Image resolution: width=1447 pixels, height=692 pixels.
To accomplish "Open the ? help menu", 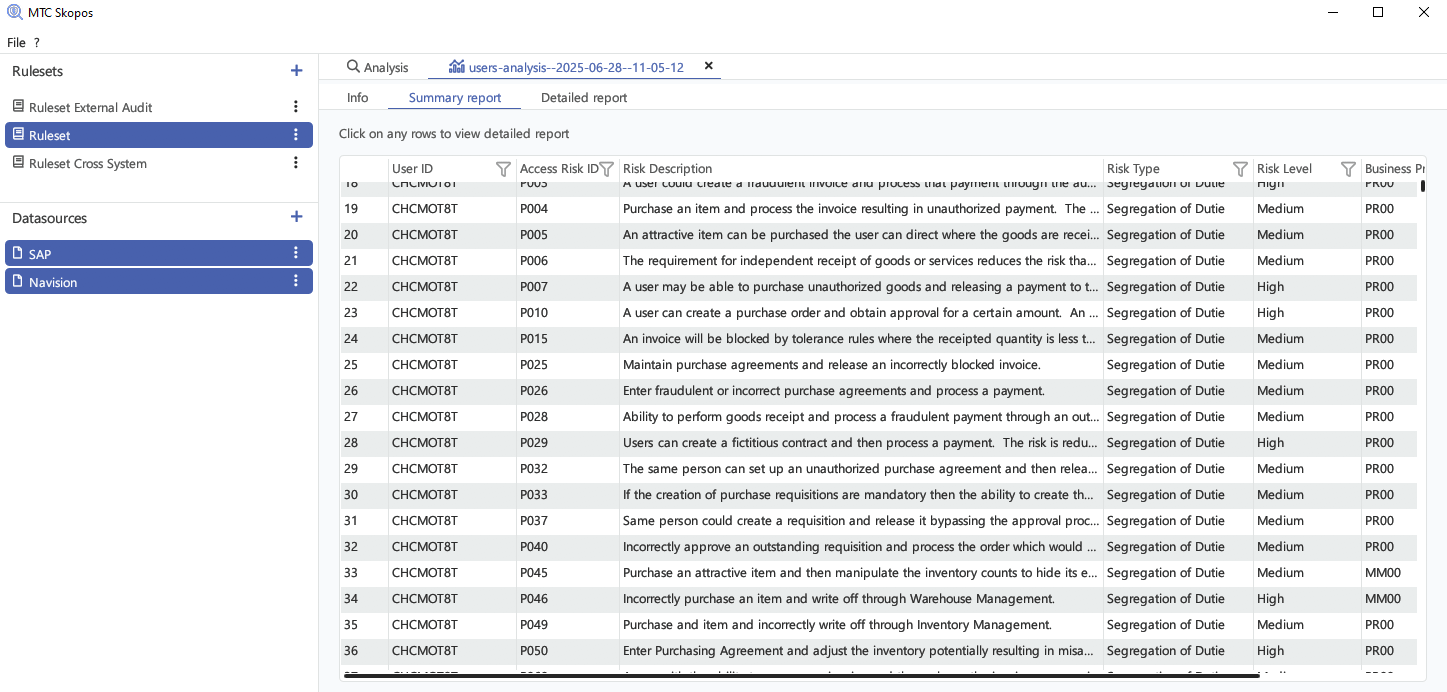I will click(37, 43).
